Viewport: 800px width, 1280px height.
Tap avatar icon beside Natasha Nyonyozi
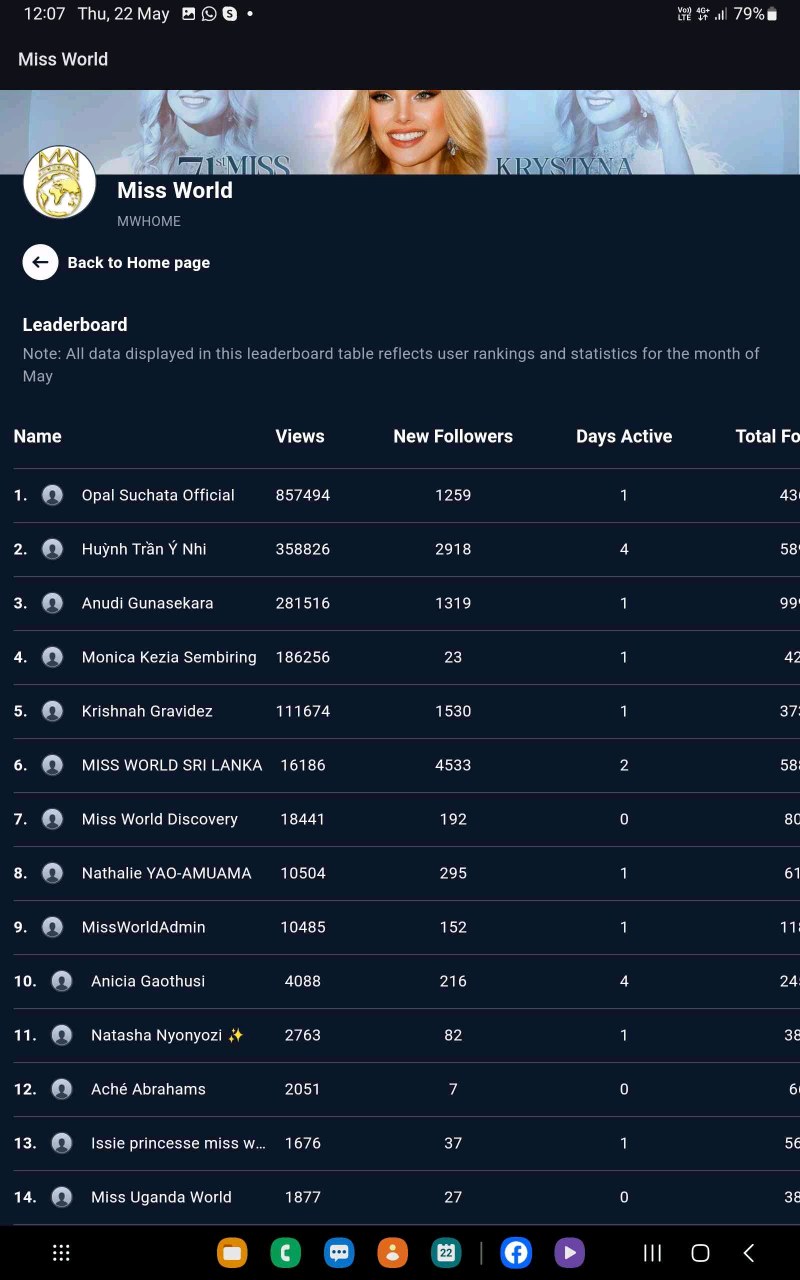pos(62,1035)
